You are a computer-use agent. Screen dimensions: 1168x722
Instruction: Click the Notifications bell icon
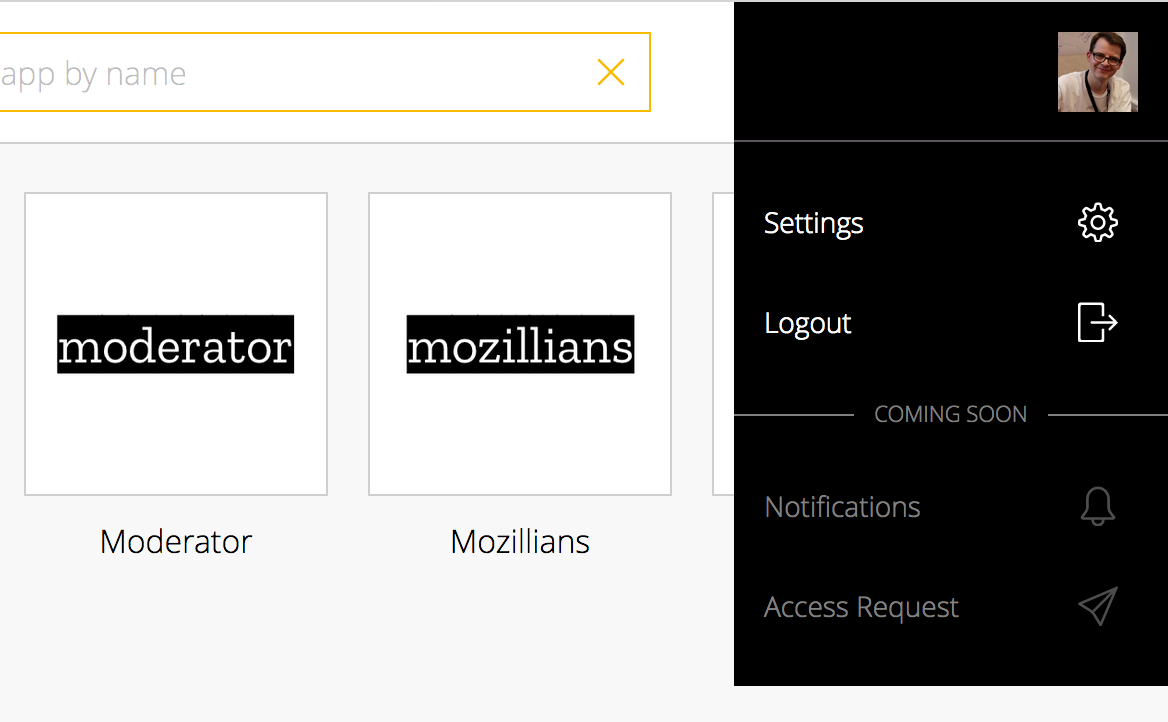[1097, 507]
